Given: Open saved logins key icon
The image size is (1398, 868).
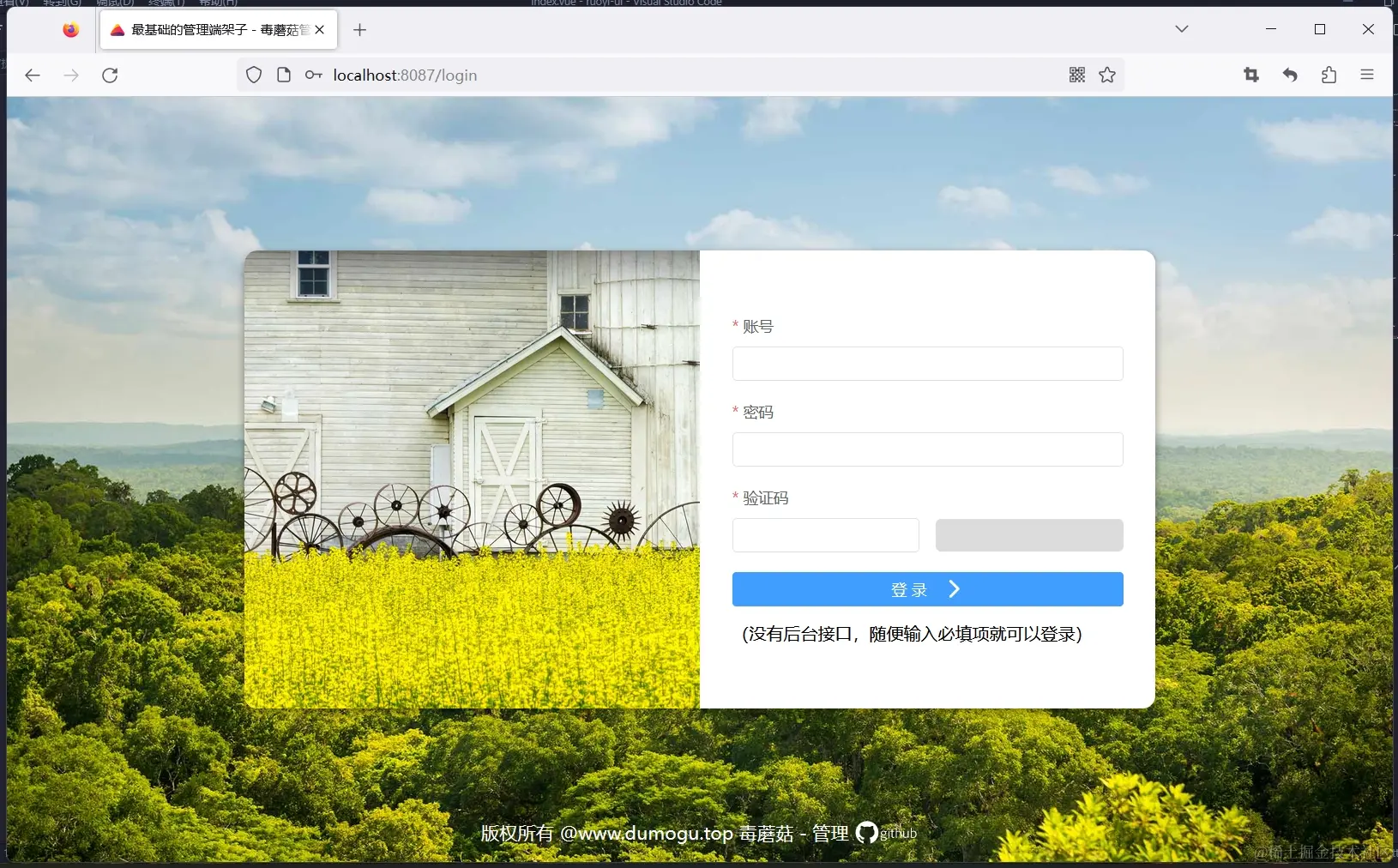Looking at the screenshot, I should tap(314, 75).
